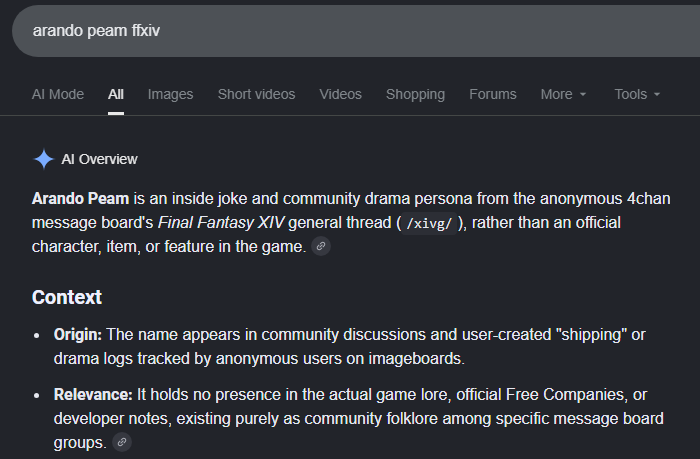Click the blue AI Overview sparkle icon
The image size is (700, 459).
point(44,159)
